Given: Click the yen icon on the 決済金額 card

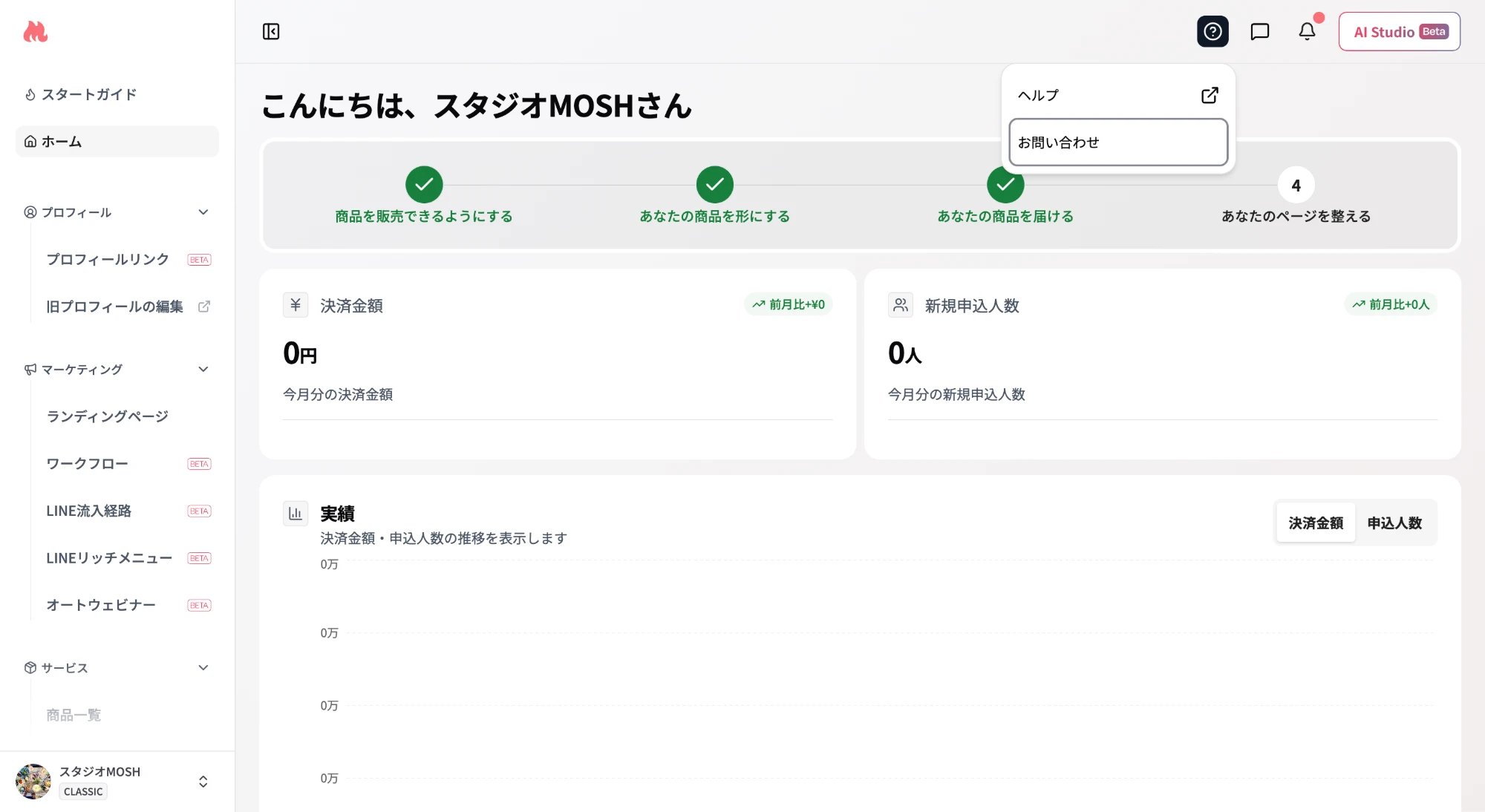Looking at the screenshot, I should (296, 305).
